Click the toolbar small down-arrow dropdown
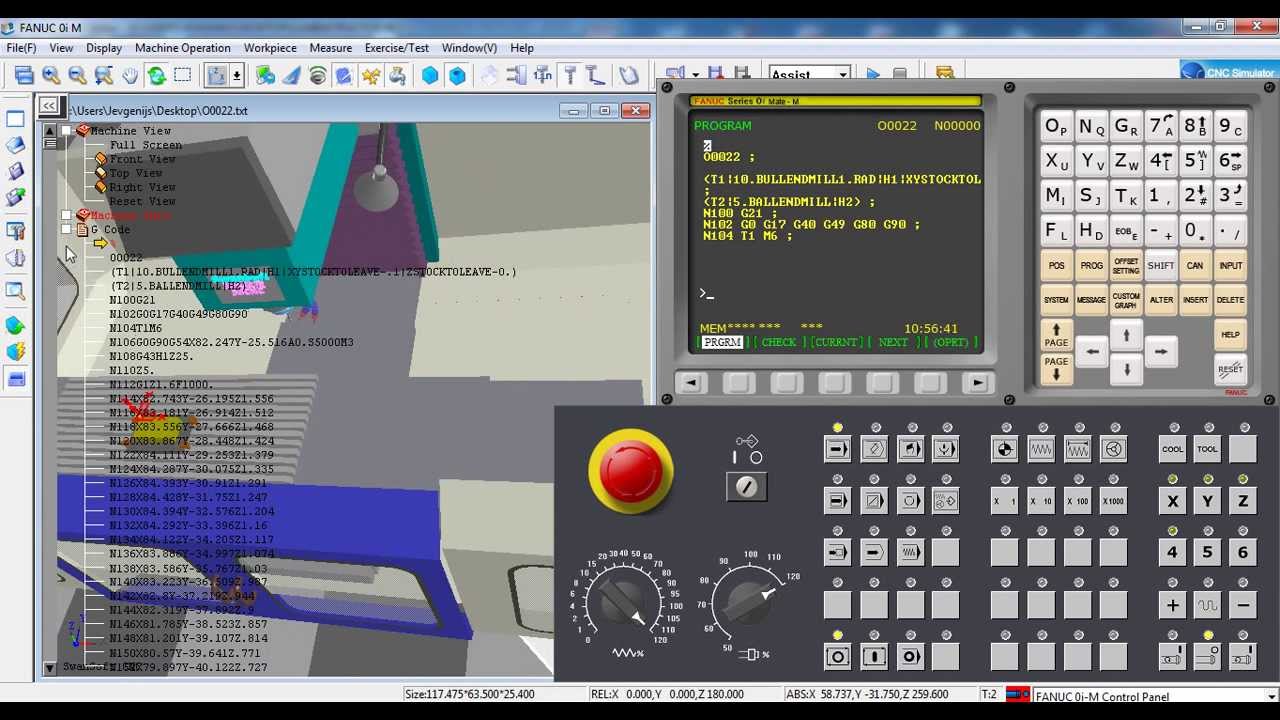 [237, 76]
